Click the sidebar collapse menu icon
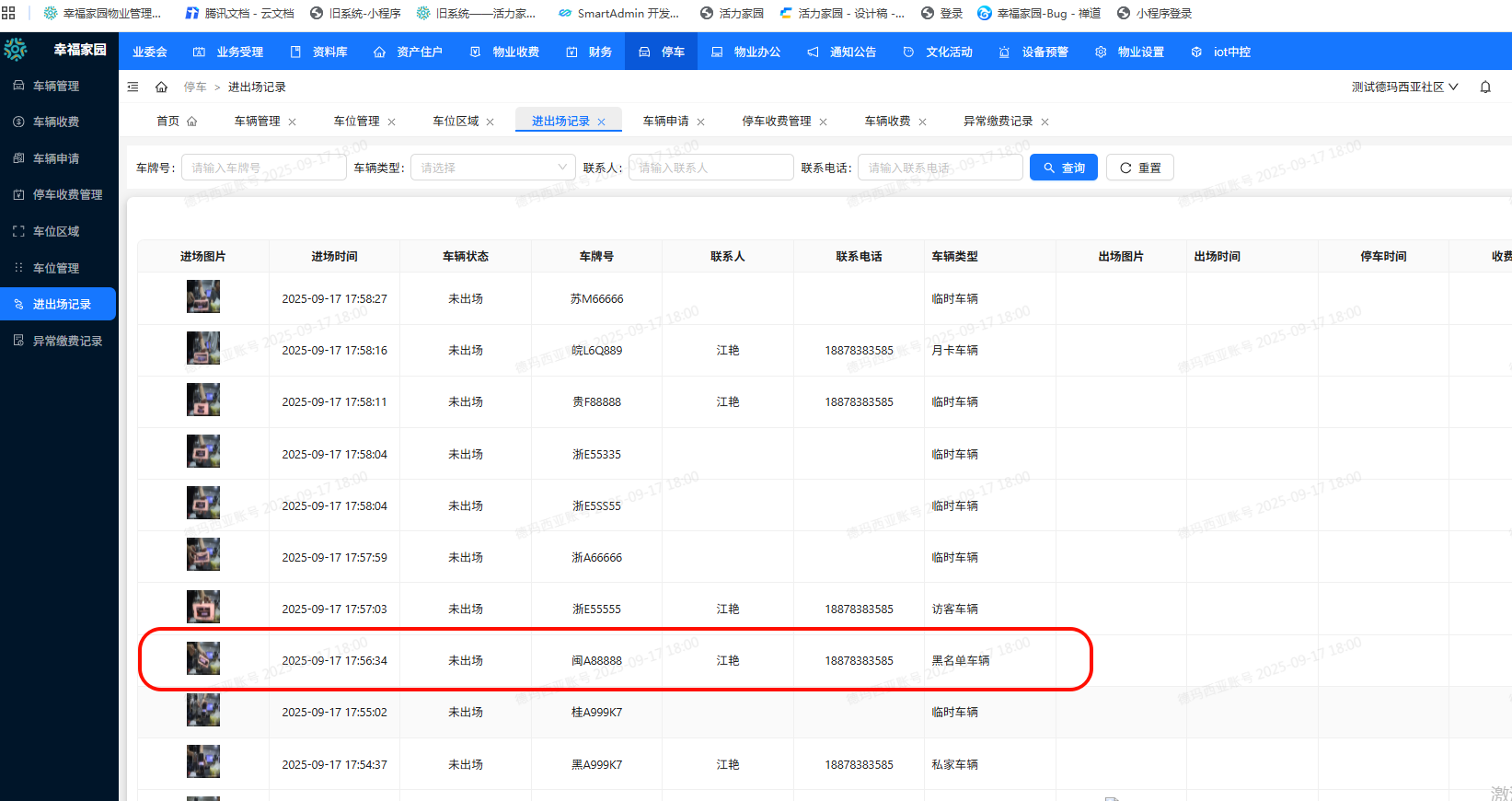 coord(133,87)
